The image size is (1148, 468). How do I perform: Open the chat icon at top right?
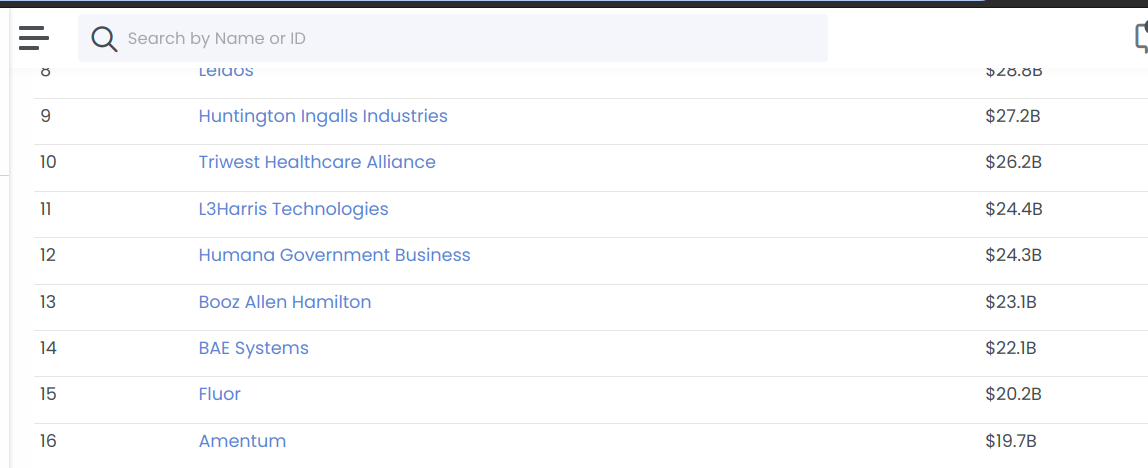(1141, 38)
